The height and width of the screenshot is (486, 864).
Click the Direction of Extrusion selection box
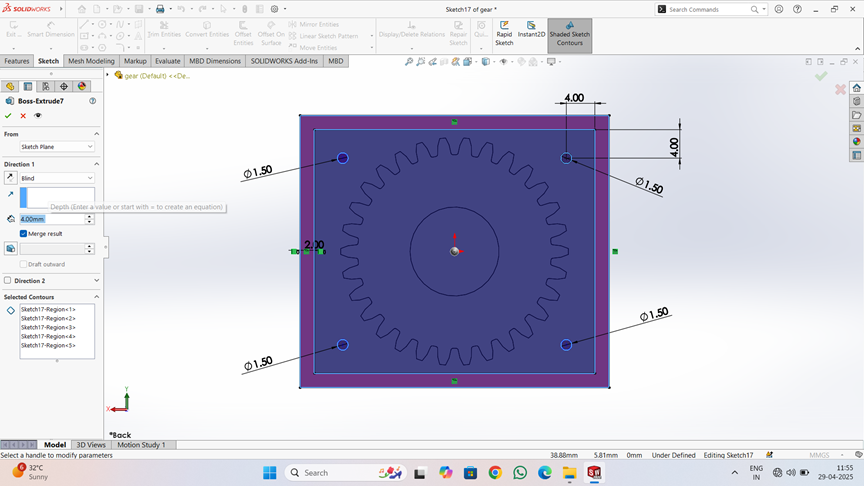point(57,197)
